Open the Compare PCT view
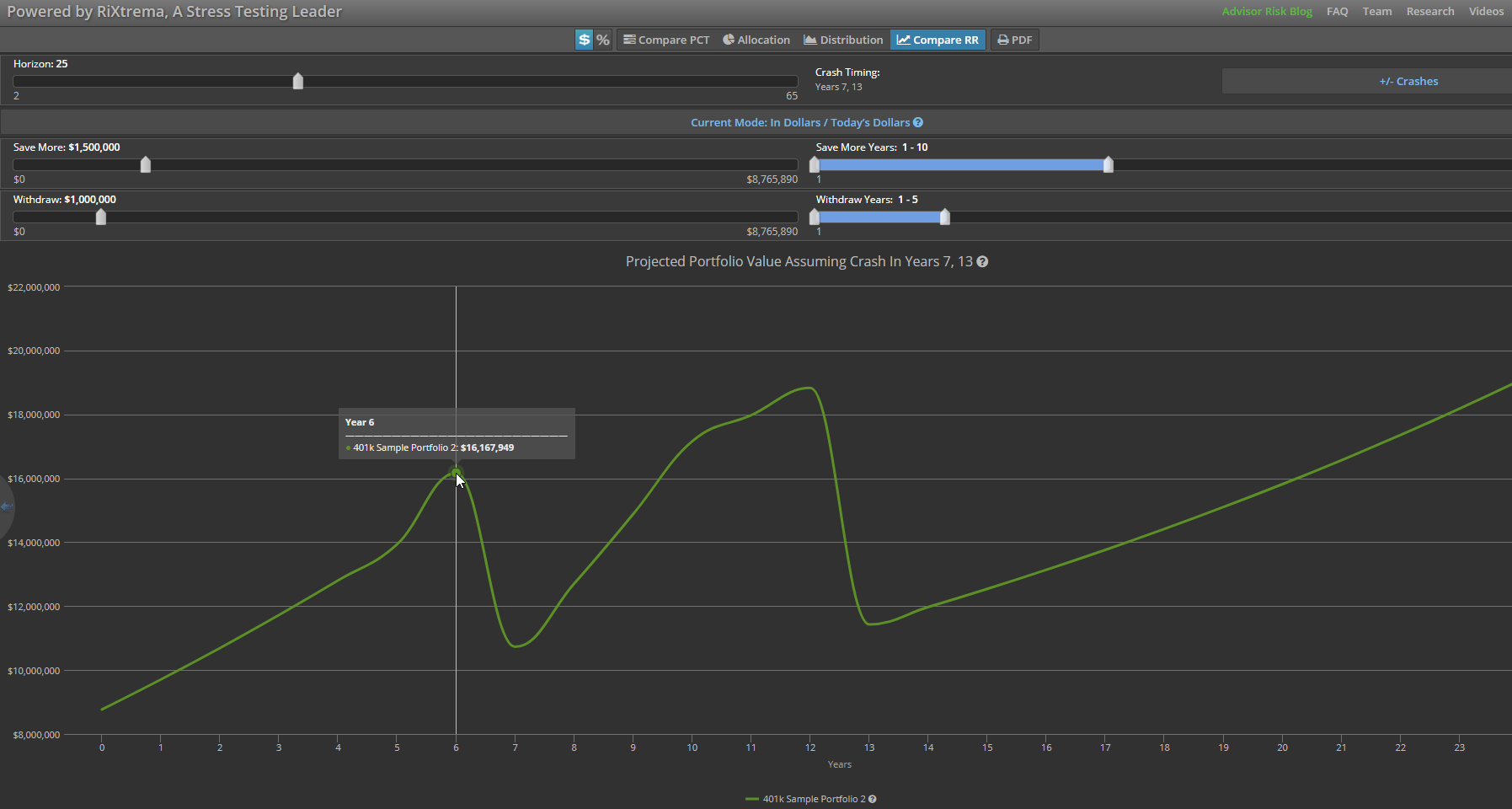Screen dimensions: 1512x809 pyautogui.click(x=666, y=40)
